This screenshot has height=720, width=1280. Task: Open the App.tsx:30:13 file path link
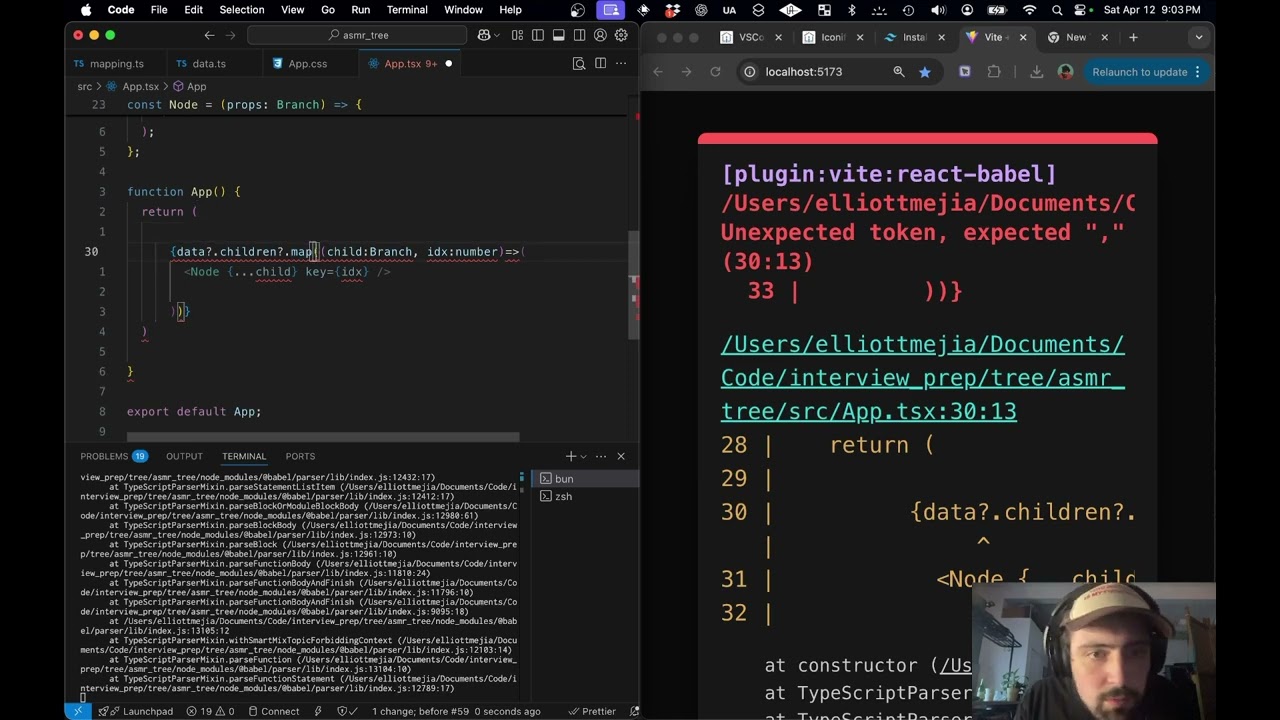[922, 377]
